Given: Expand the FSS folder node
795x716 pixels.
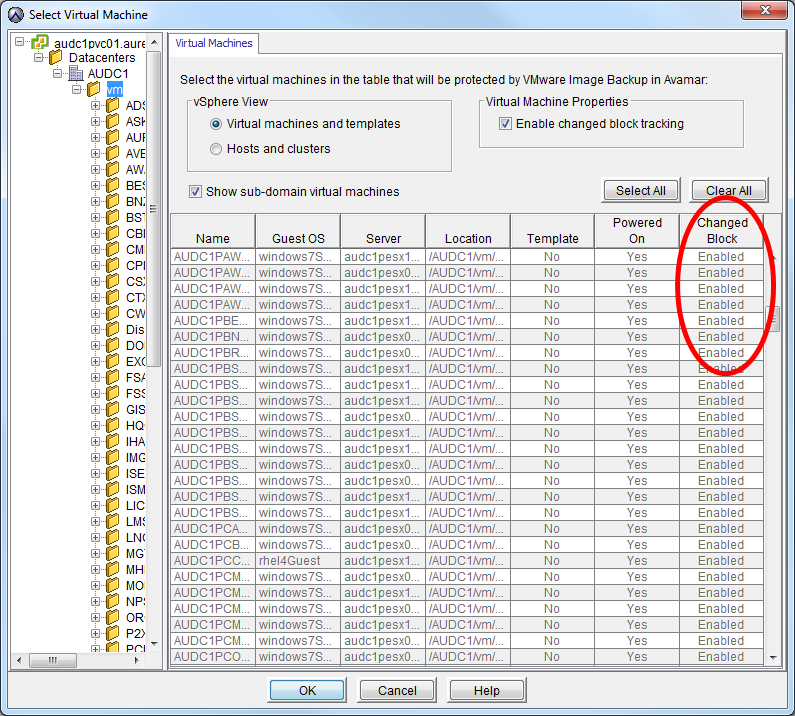Looking at the screenshot, I should point(95,393).
